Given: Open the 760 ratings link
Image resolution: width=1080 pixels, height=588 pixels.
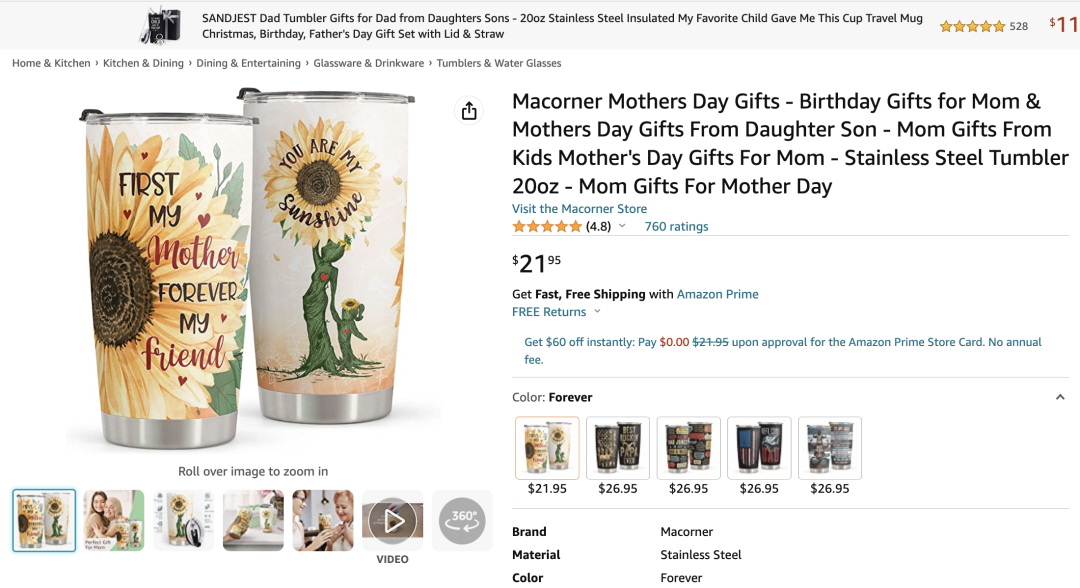Looking at the screenshot, I should [x=676, y=227].
